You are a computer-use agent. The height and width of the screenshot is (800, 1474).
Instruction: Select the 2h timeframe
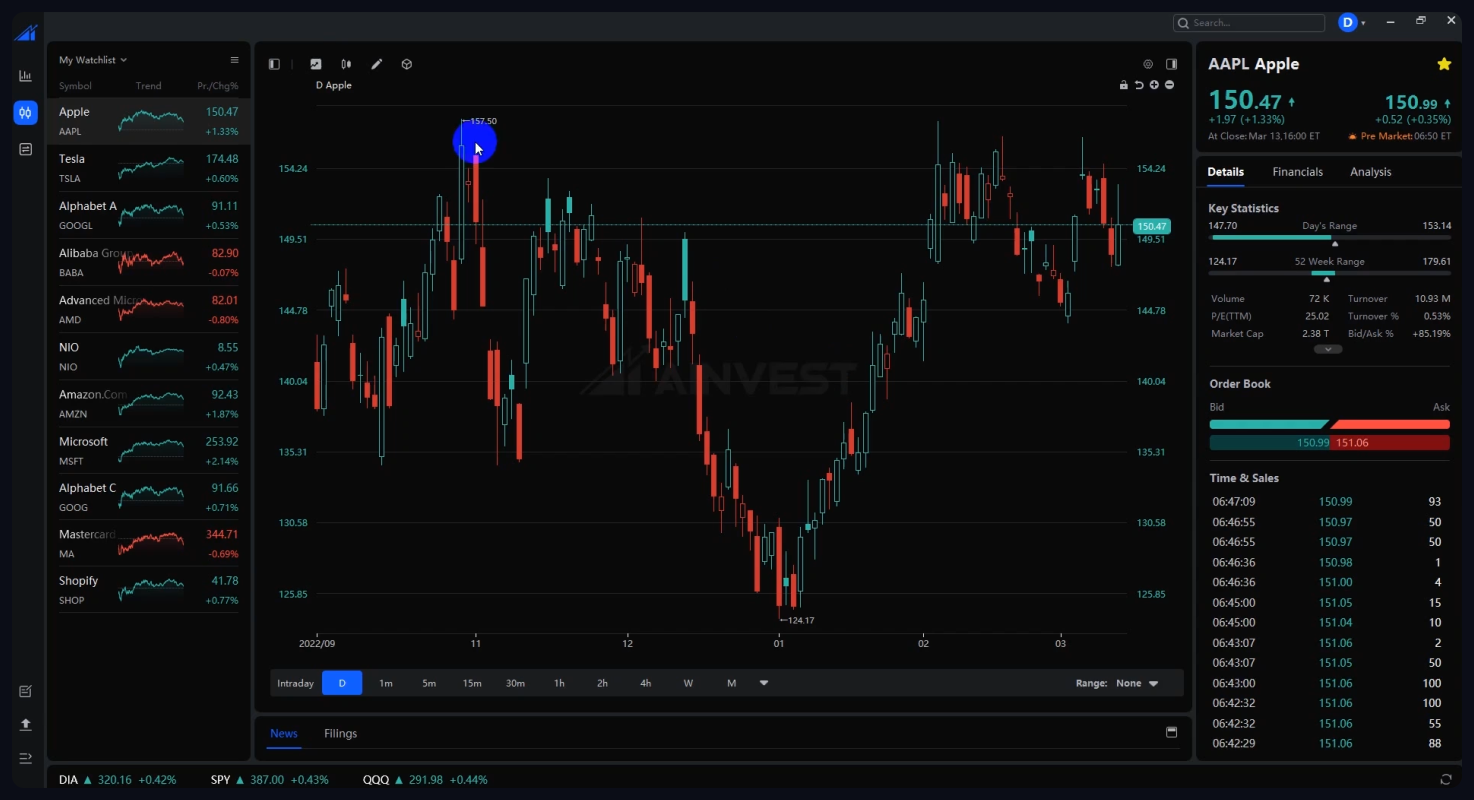[602, 683]
